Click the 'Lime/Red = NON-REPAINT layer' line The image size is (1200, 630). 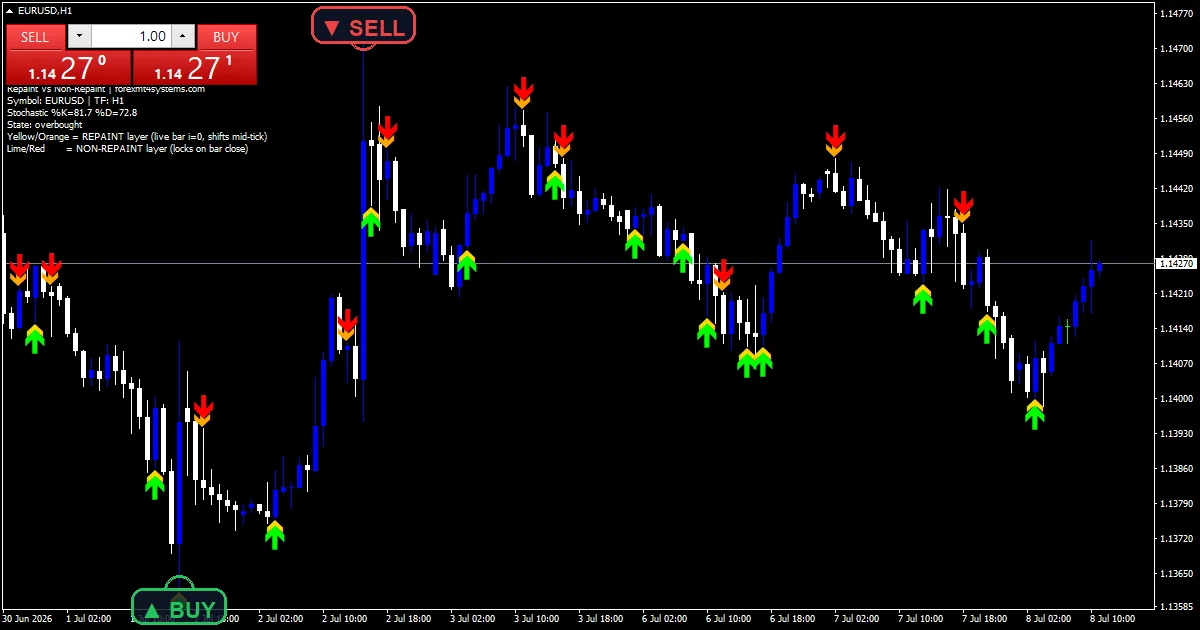point(127,149)
